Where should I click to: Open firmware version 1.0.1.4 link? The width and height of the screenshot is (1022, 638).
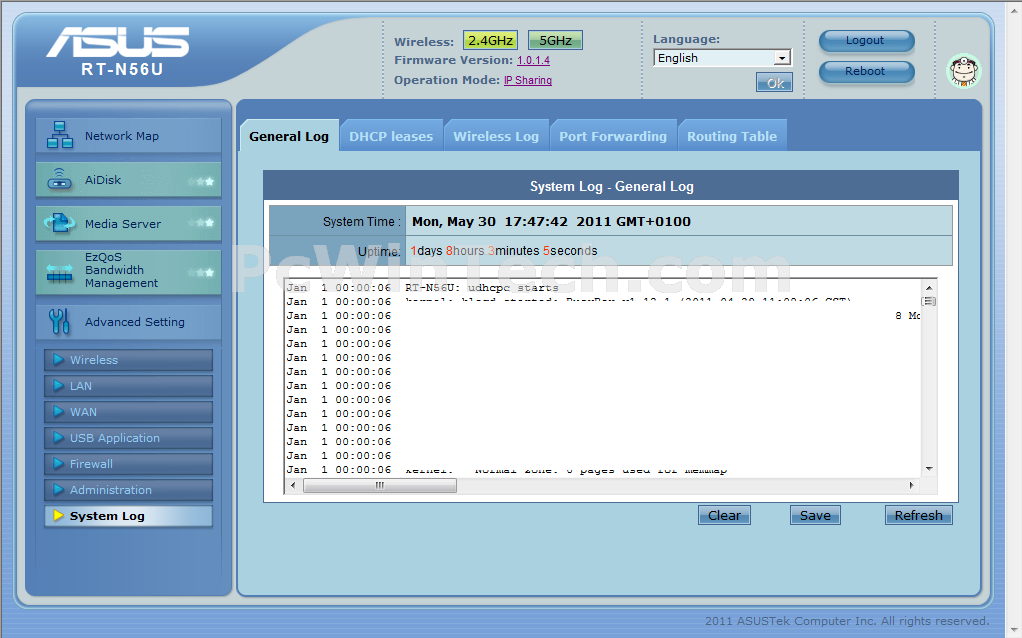[x=533, y=60]
